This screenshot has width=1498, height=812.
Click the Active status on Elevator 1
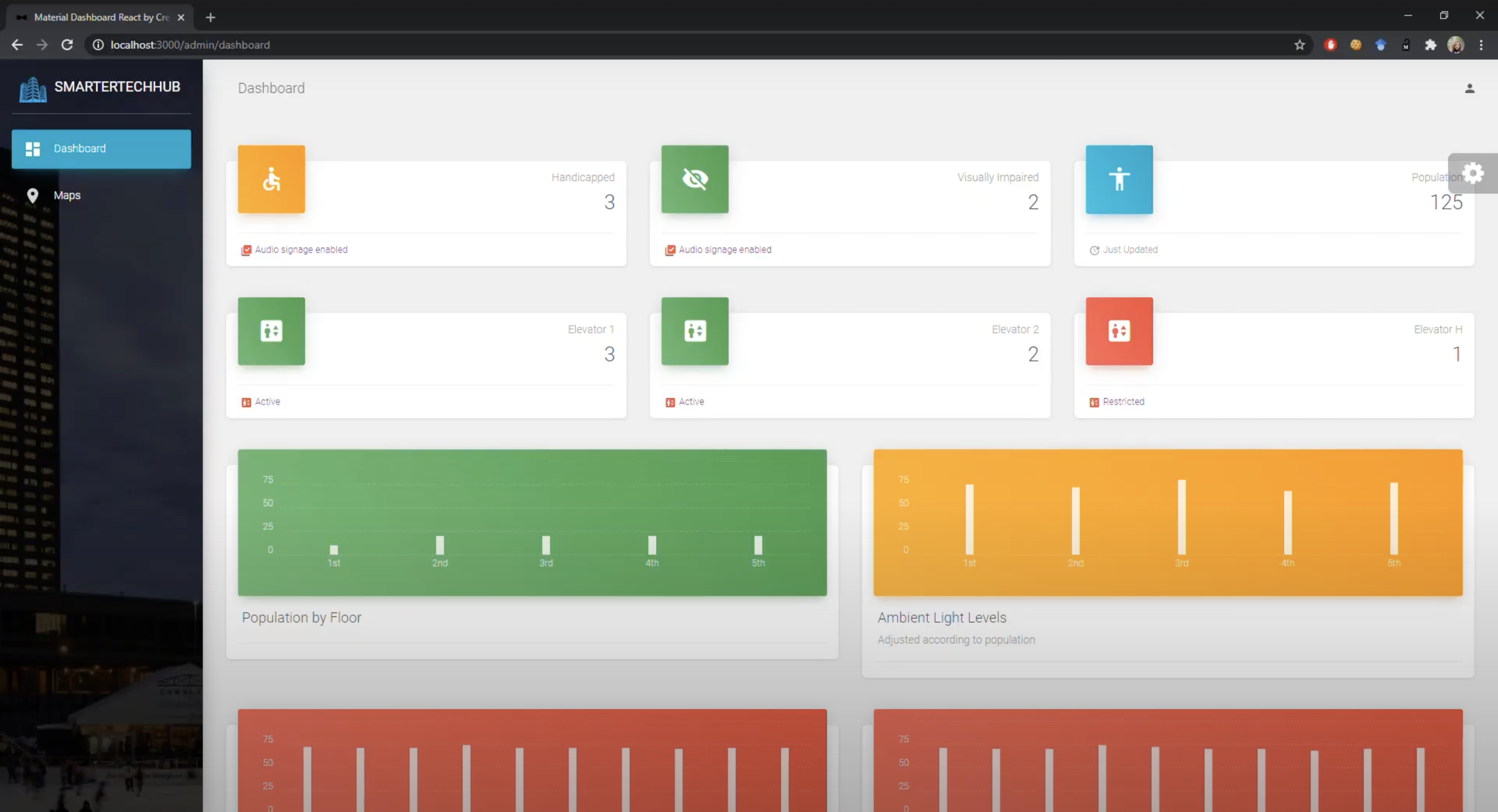[x=267, y=402]
